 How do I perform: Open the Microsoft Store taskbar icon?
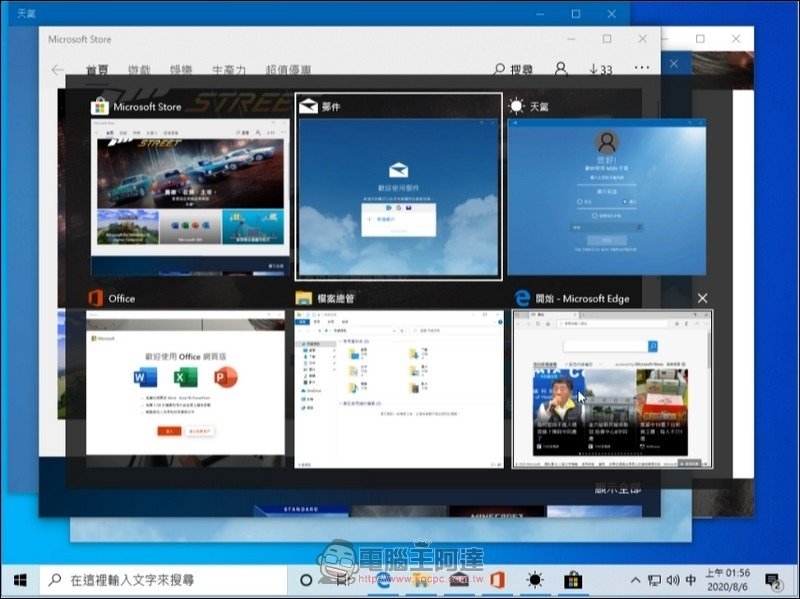point(575,580)
